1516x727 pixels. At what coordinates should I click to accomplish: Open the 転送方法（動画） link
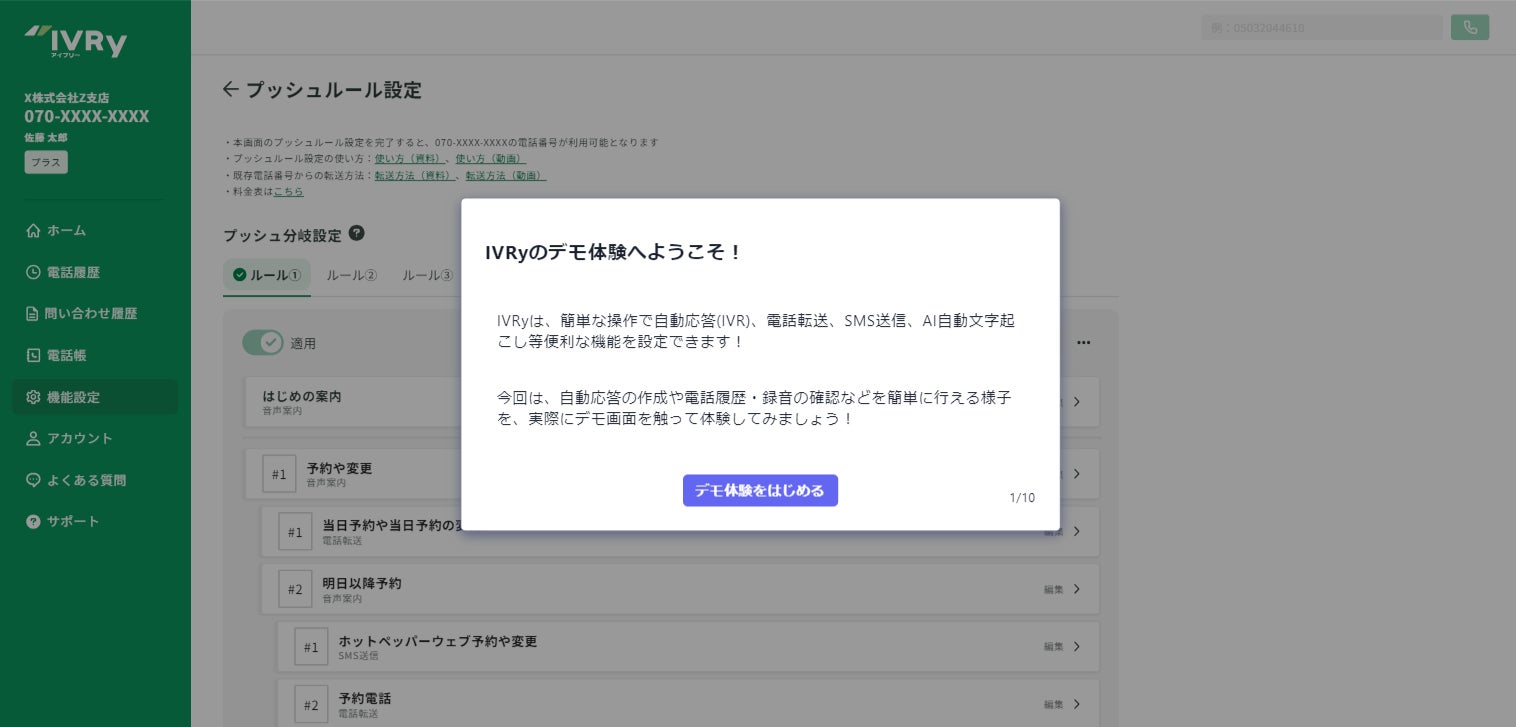pos(506,175)
